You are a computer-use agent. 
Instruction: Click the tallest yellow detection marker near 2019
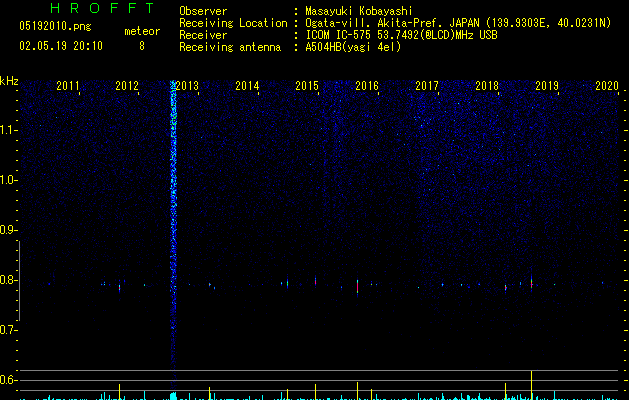coord(532,385)
